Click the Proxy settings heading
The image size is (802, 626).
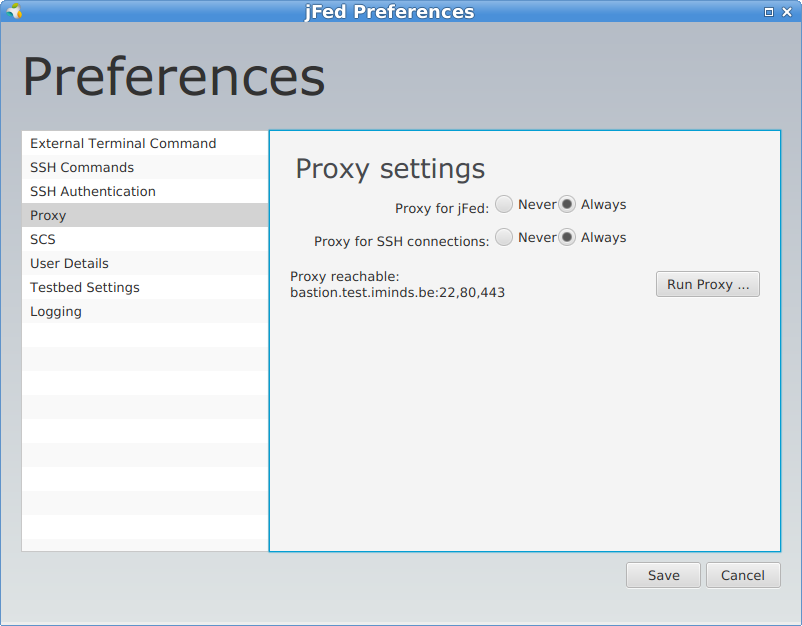pos(390,169)
